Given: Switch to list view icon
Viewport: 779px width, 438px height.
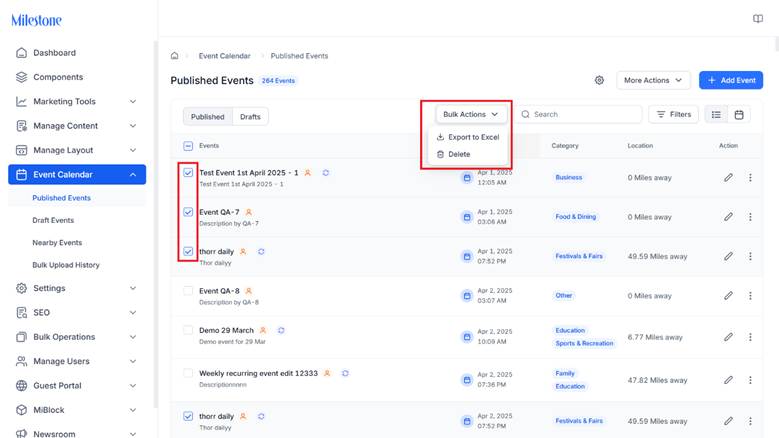Looking at the screenshot, I should 716,115.
